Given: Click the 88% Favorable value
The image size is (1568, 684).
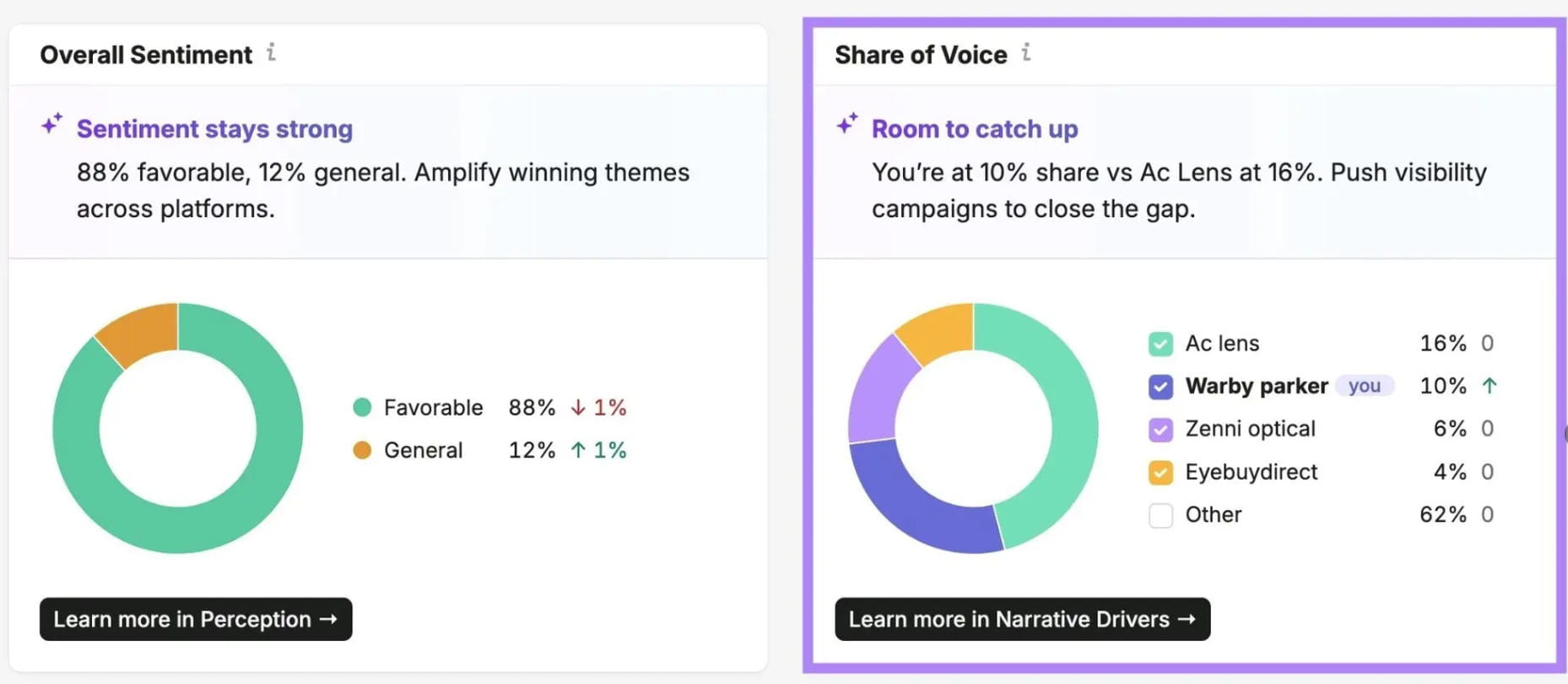Looking at the screenshot, I should [x=532, y=408].
